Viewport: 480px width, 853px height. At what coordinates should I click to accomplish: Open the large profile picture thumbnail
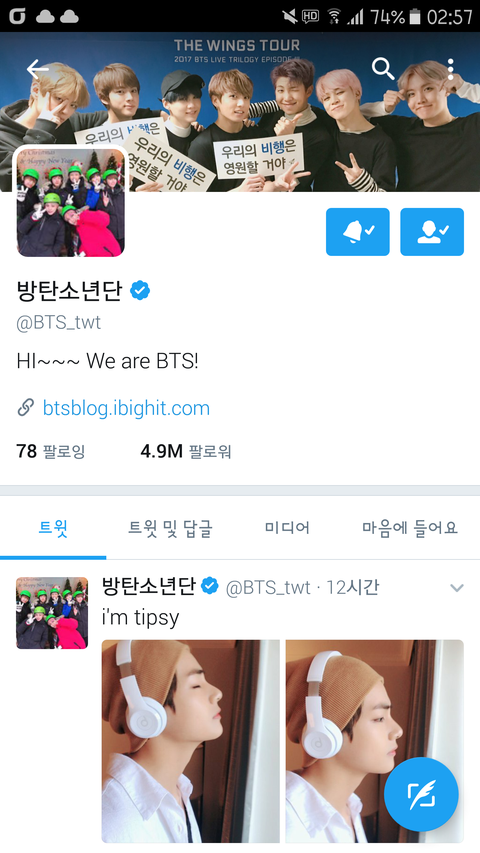point(71,201)
